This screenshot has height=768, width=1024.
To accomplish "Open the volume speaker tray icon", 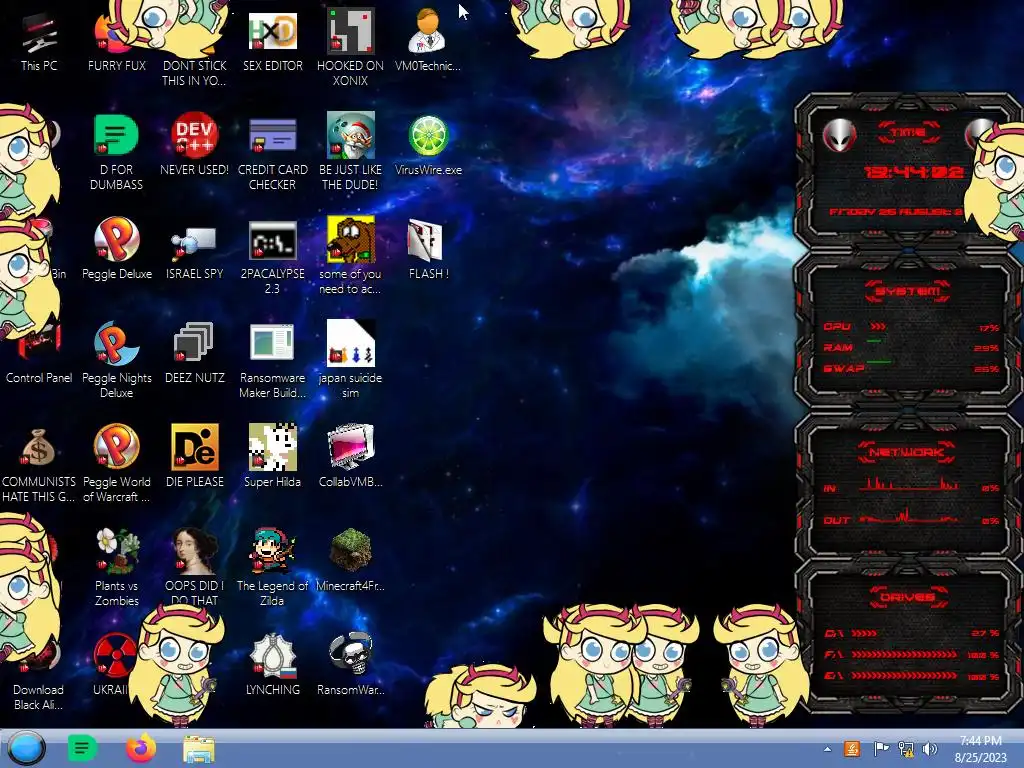I will [930, 749].
